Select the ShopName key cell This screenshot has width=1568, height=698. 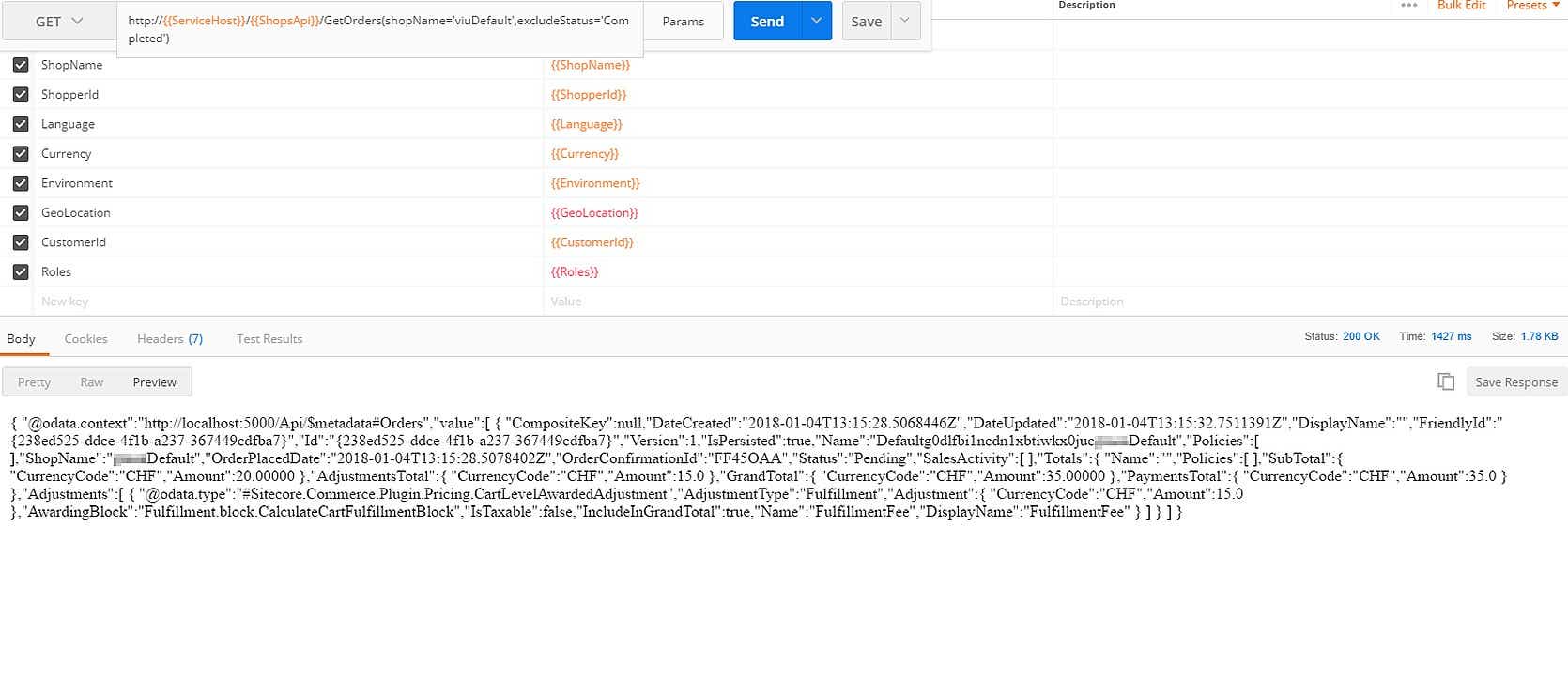point(288,65)
